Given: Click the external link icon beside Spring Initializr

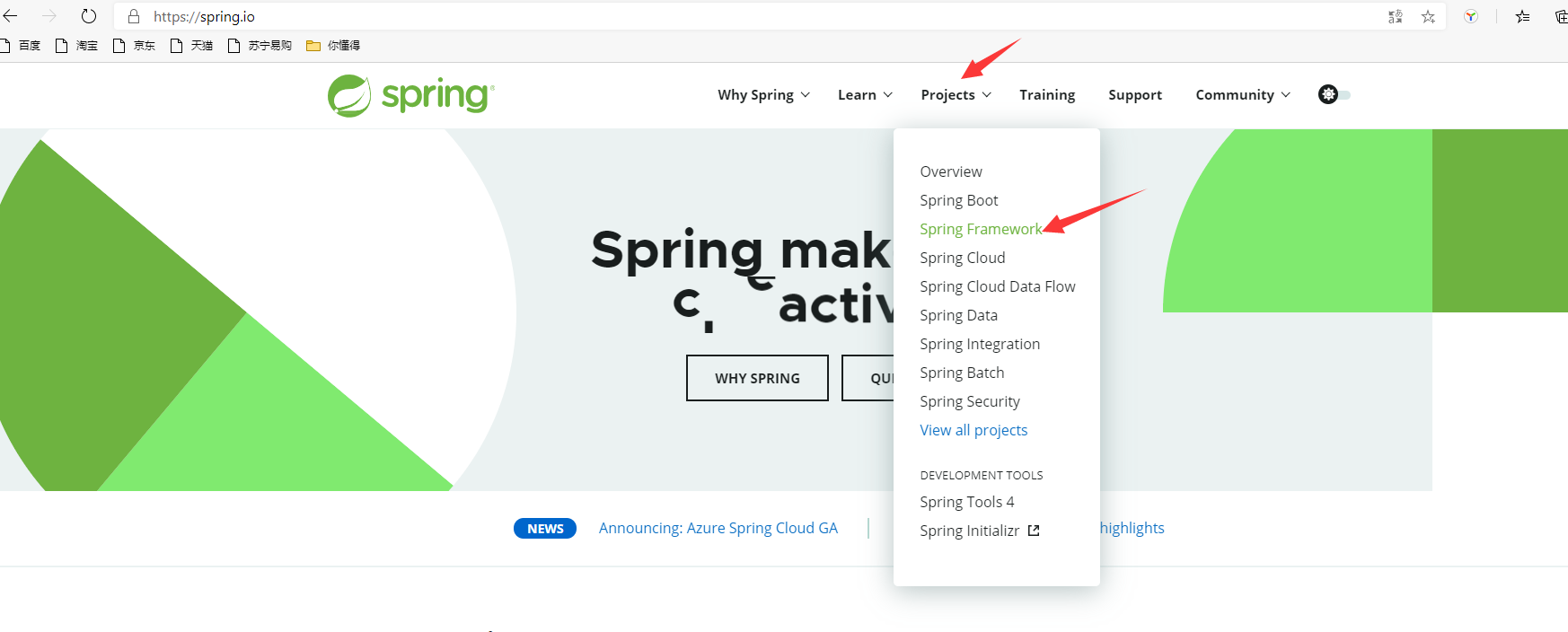Looking at the screenshot, I should tap(1034, 531).
